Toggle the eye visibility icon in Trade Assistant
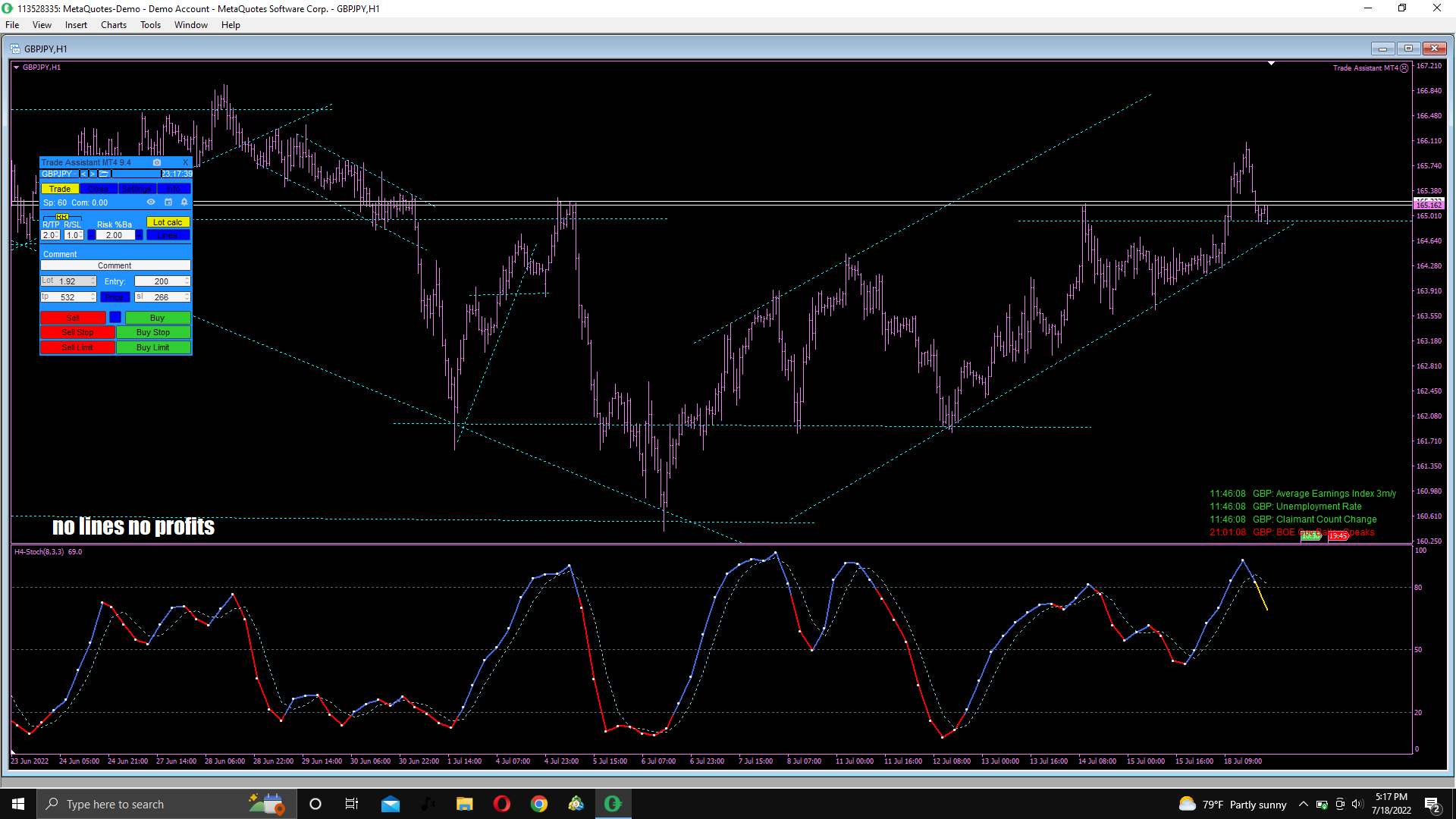The height and width of the screenshot is (819, 1456). [151, 202]
